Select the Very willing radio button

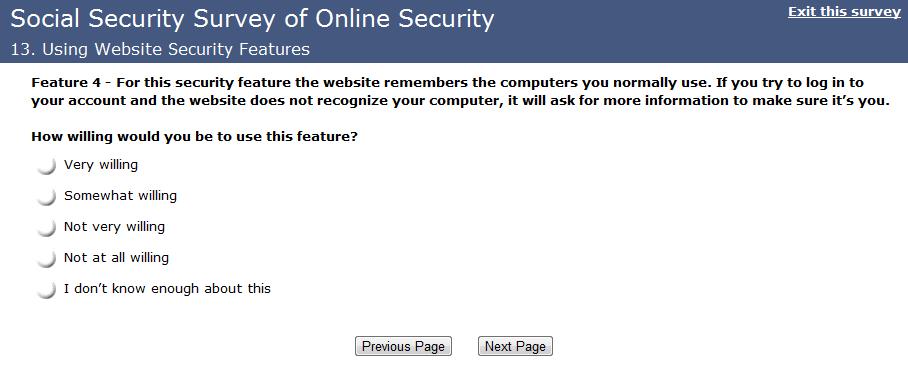[x=46, y=166]
